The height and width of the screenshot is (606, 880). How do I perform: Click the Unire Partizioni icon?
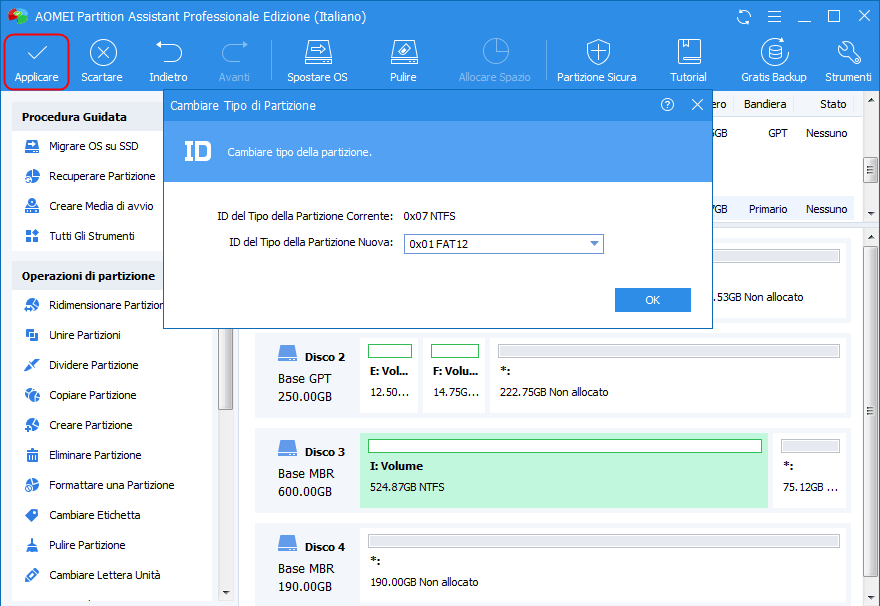pos(32,335)
